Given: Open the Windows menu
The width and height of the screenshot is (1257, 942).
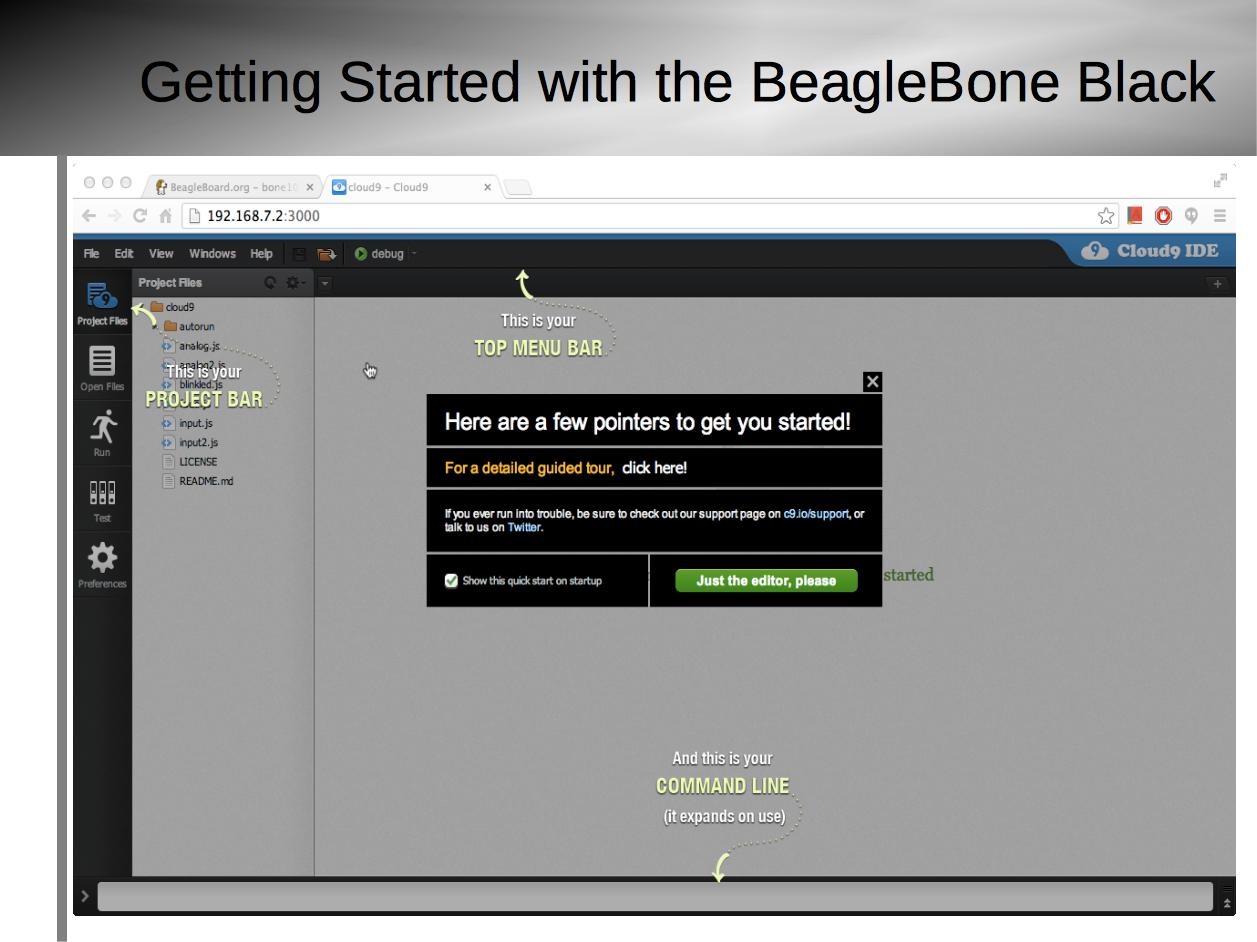Looking at the screenshot, I should 212,254.
